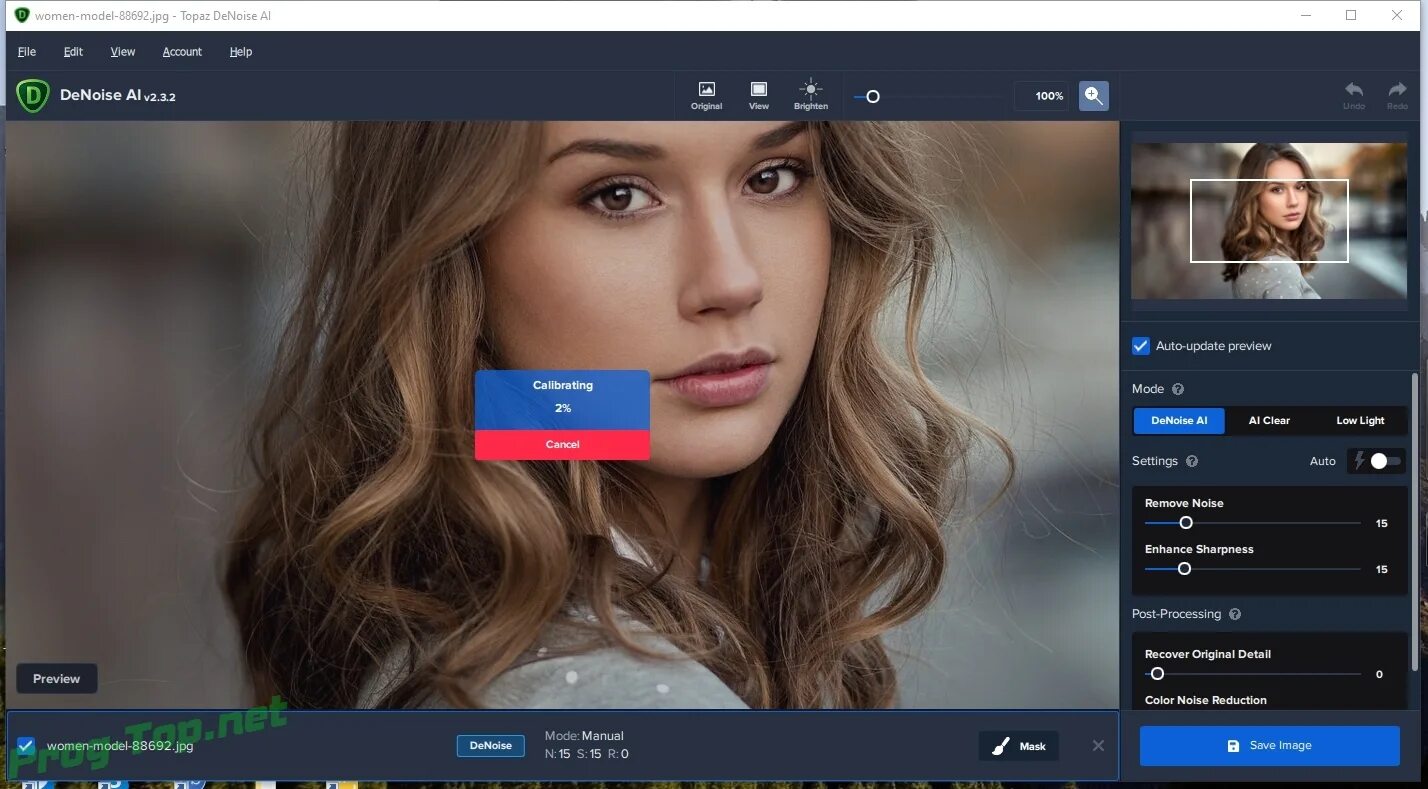Click the magnifier zoom icon
Viewport: 1428px width, 789px height.
1093,96
